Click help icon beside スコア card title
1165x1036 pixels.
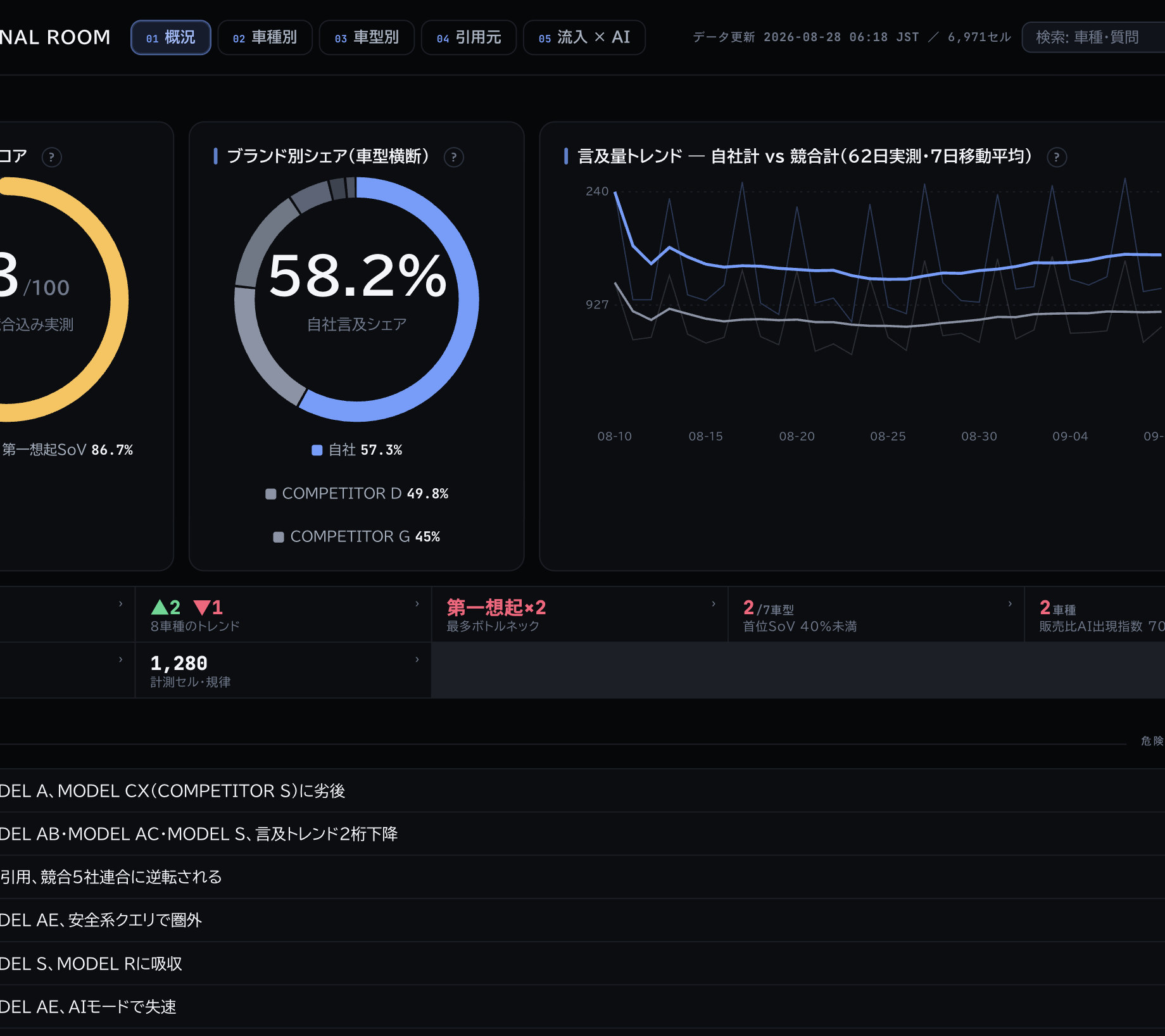tap(52, 157)
